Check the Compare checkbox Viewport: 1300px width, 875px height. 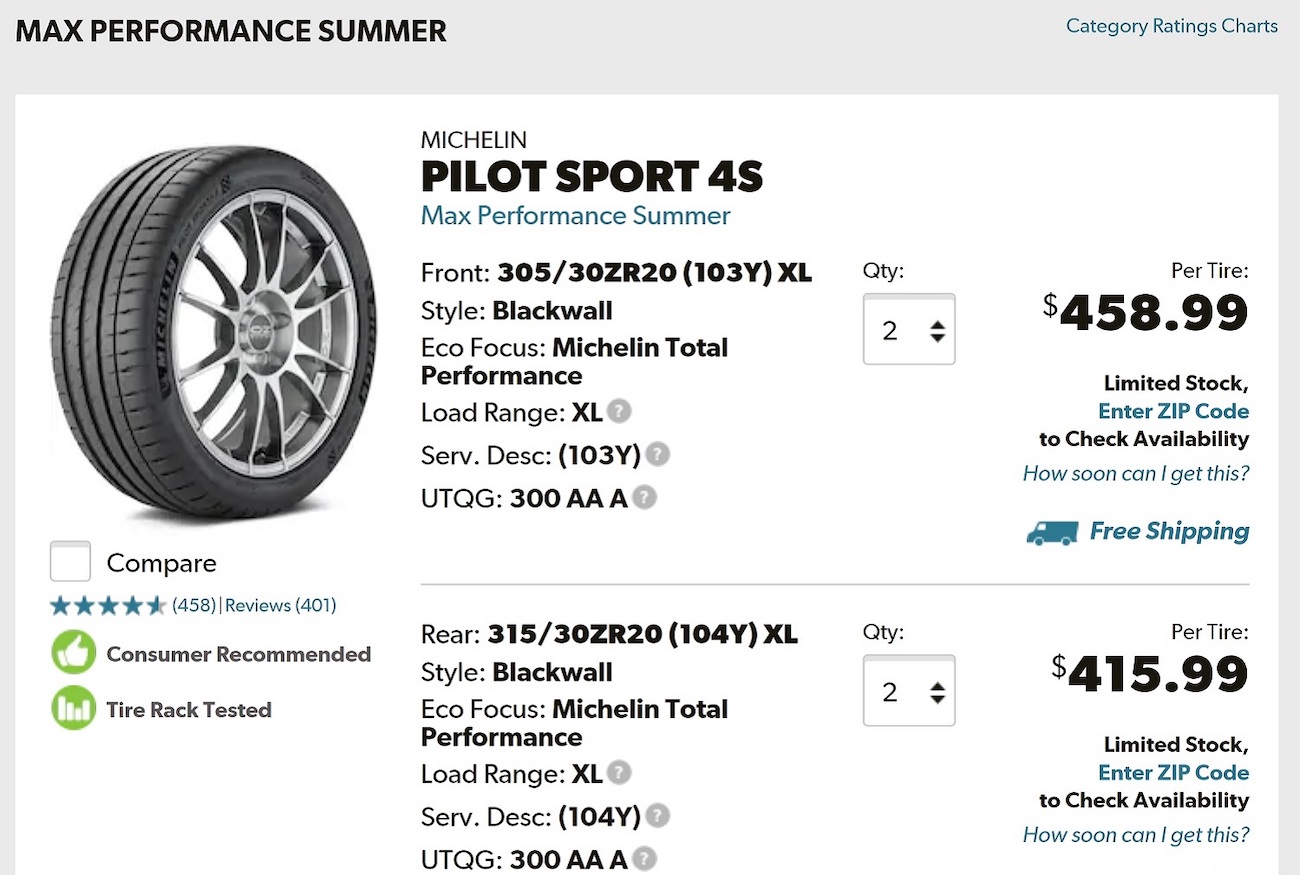tap(71, 562)
